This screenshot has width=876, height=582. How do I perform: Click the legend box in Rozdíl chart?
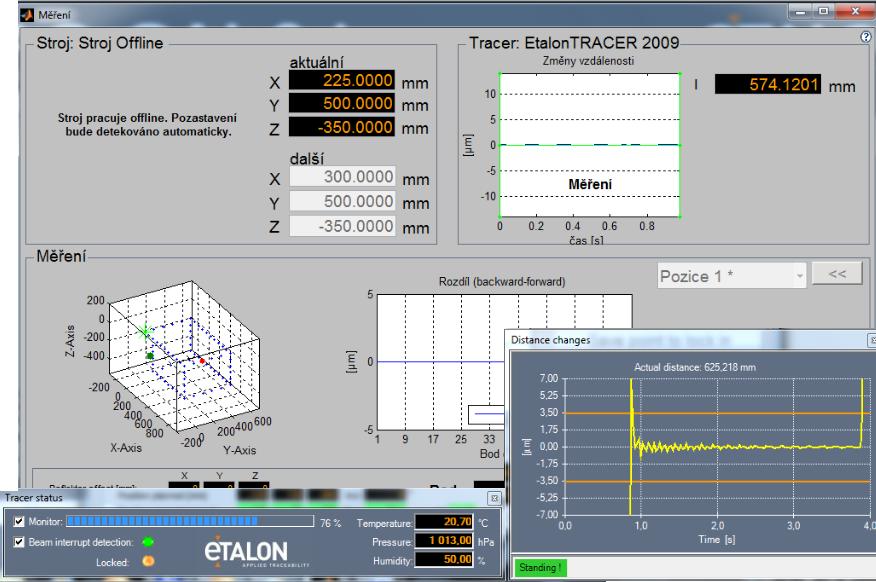pyautogui.click(x=487, y=414)
